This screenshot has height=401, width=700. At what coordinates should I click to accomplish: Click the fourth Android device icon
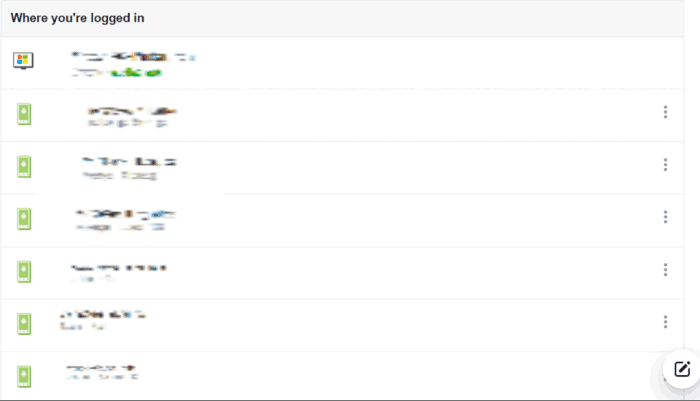tap(24, 272)
